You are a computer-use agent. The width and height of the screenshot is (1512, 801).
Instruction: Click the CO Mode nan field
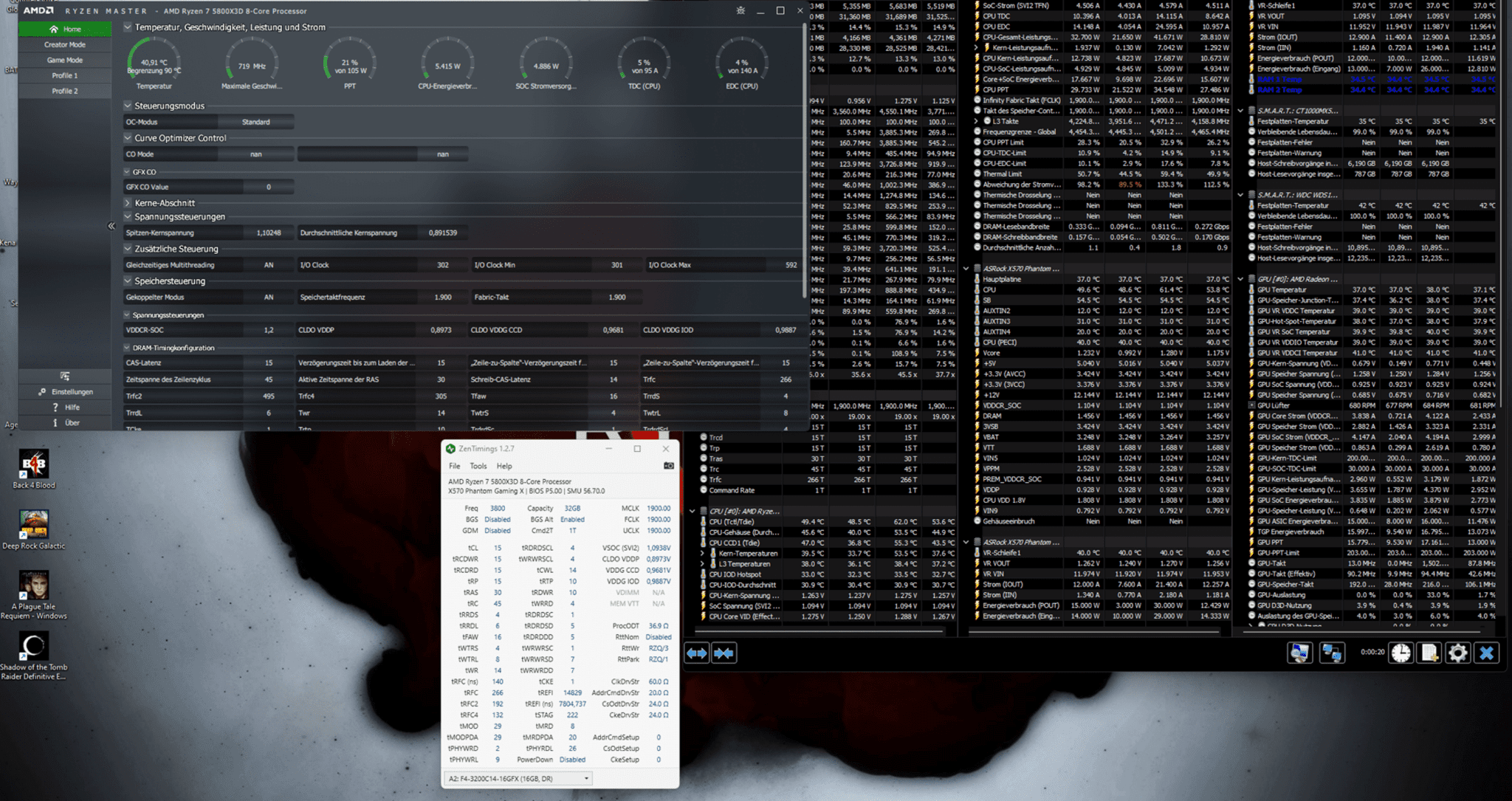click(x=256, y=154)
